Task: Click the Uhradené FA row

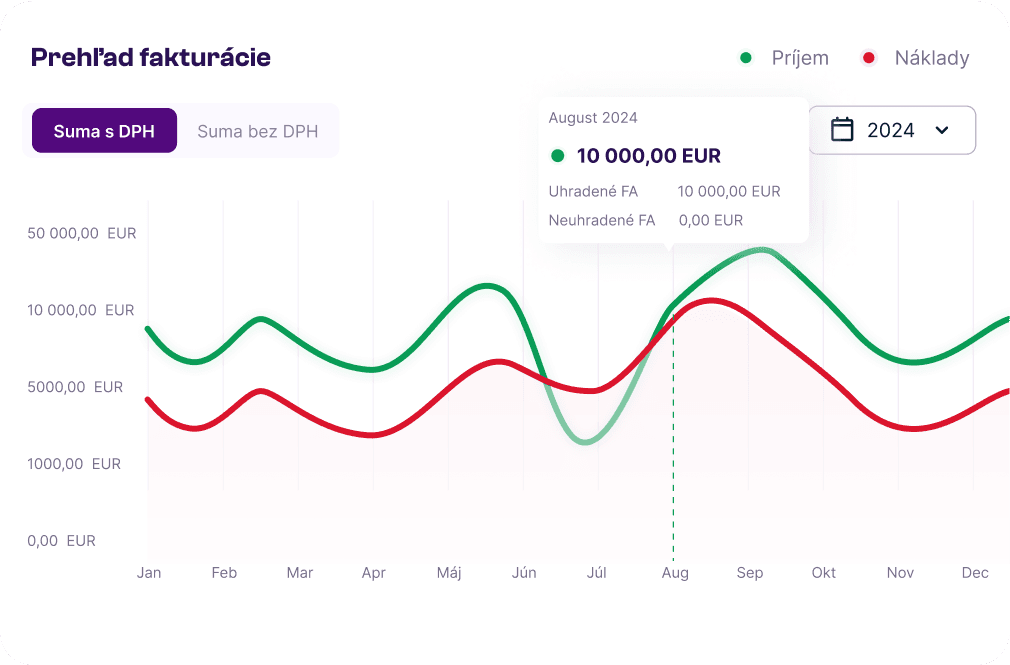Action: pyautogui.click(x=664, y=191)
